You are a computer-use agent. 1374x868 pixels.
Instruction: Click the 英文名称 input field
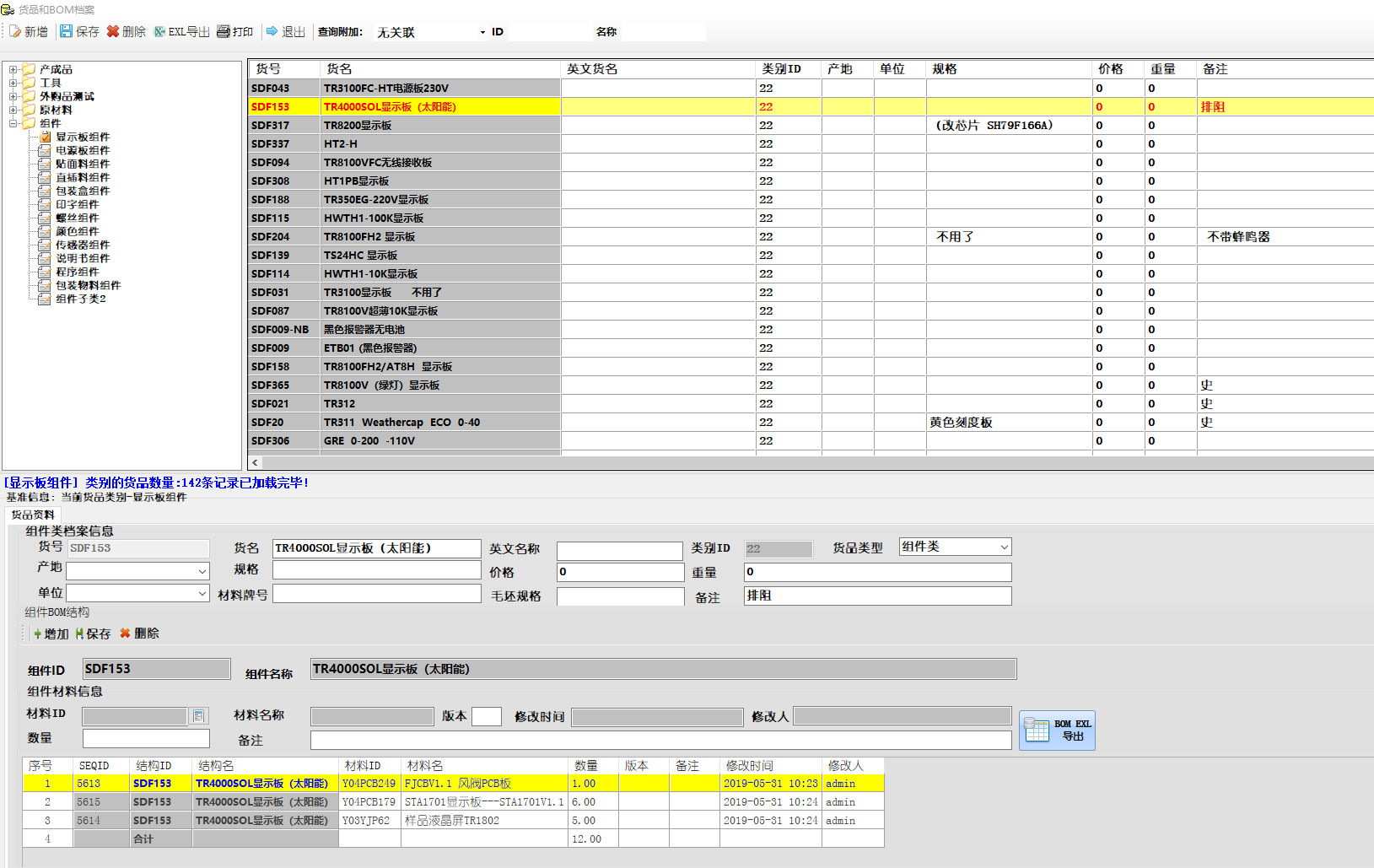click(619, 551)
